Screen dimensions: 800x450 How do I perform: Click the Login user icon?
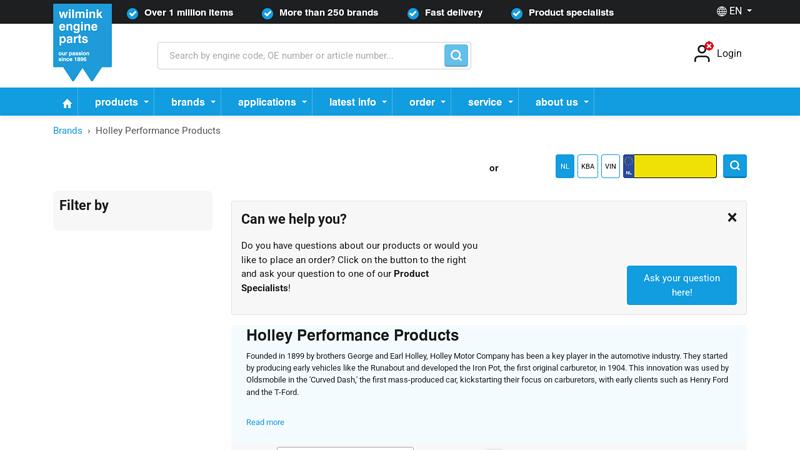tap(703, 53)
